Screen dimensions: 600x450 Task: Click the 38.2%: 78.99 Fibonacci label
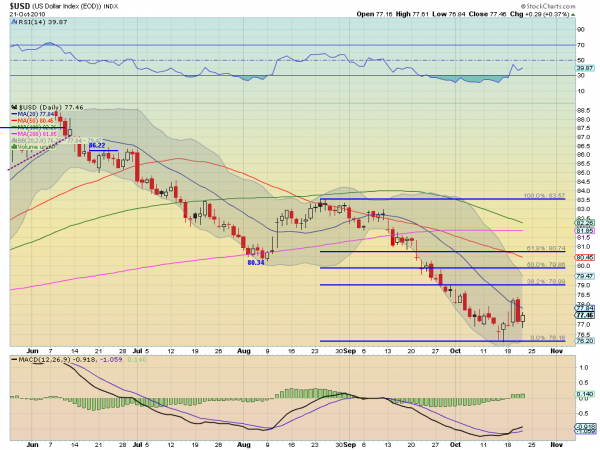546,281
